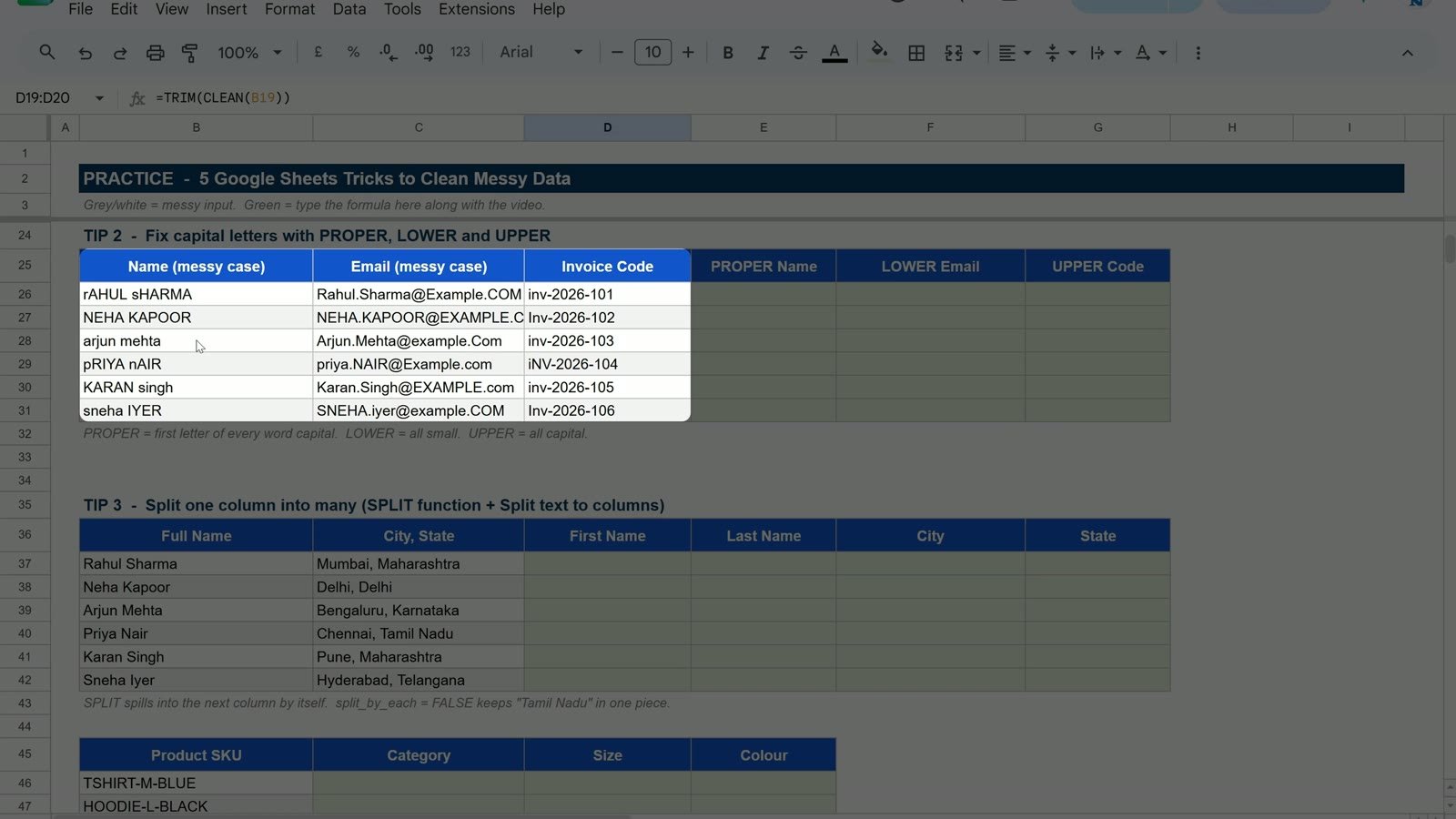
Task: Click the Merge cells icon
Action: point(953,53)
